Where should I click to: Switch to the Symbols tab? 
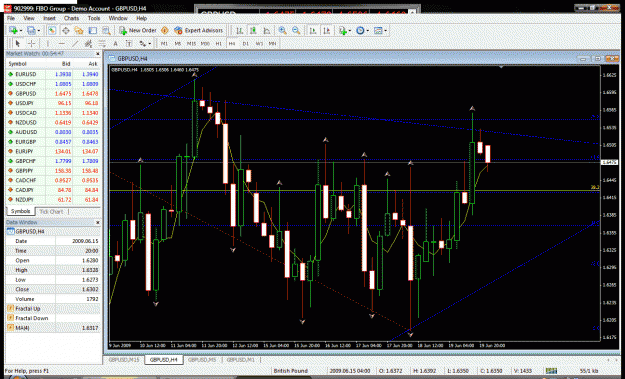point(20,212)
